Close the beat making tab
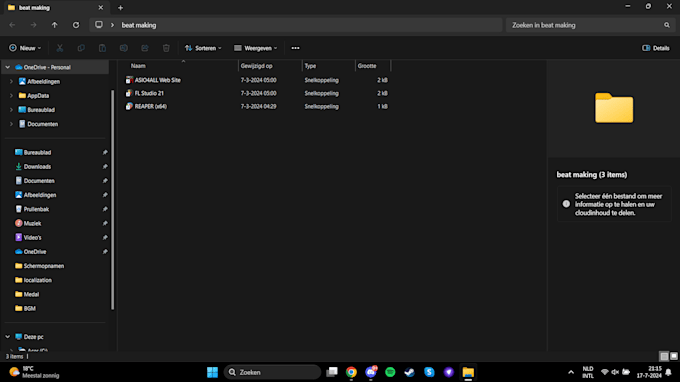Screen dimensions: 680x382 101,8
